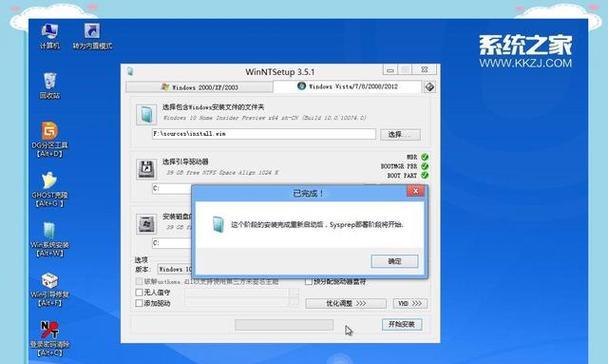Launch the Win boot repair icon
Screen dimensions: 608x364
[x=50, y=289]
